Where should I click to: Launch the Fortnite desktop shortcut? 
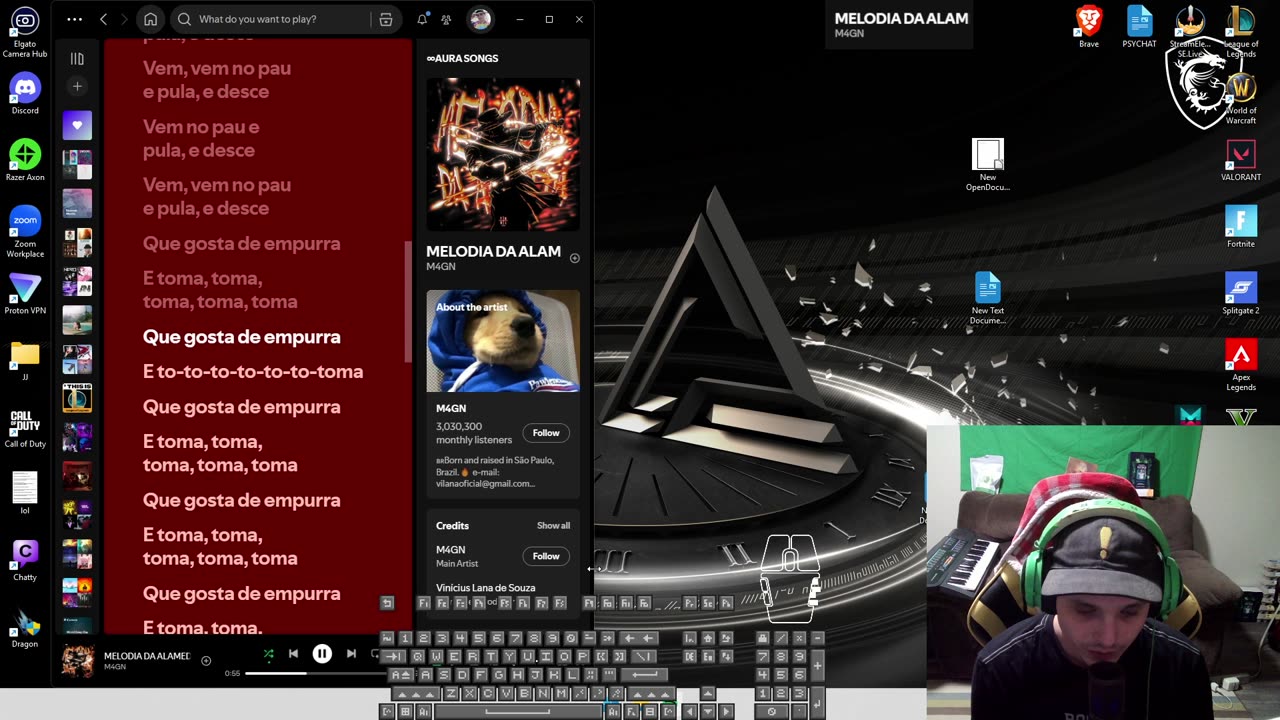1241,227
